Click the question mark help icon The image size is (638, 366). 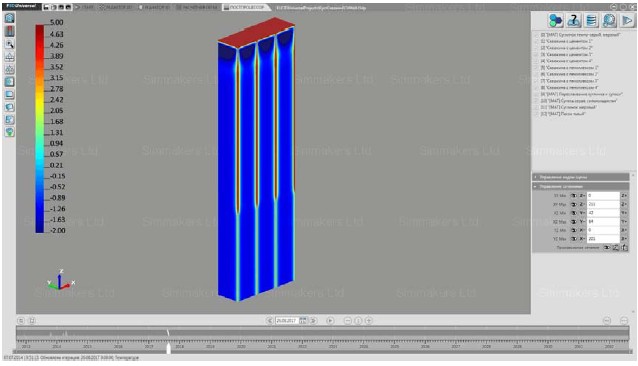[573, 20]
